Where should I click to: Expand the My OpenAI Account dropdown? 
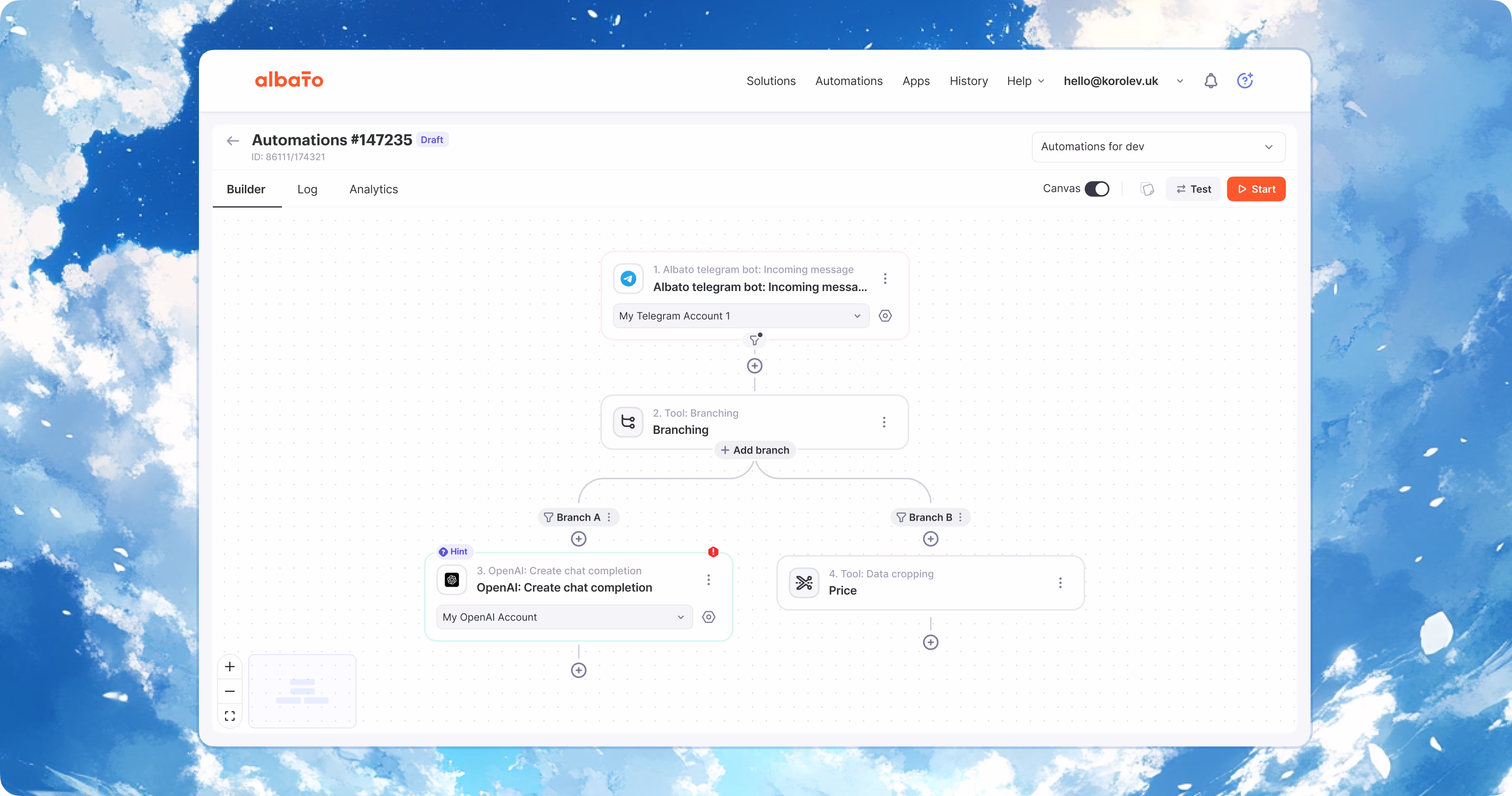click(x=564, y=617)
